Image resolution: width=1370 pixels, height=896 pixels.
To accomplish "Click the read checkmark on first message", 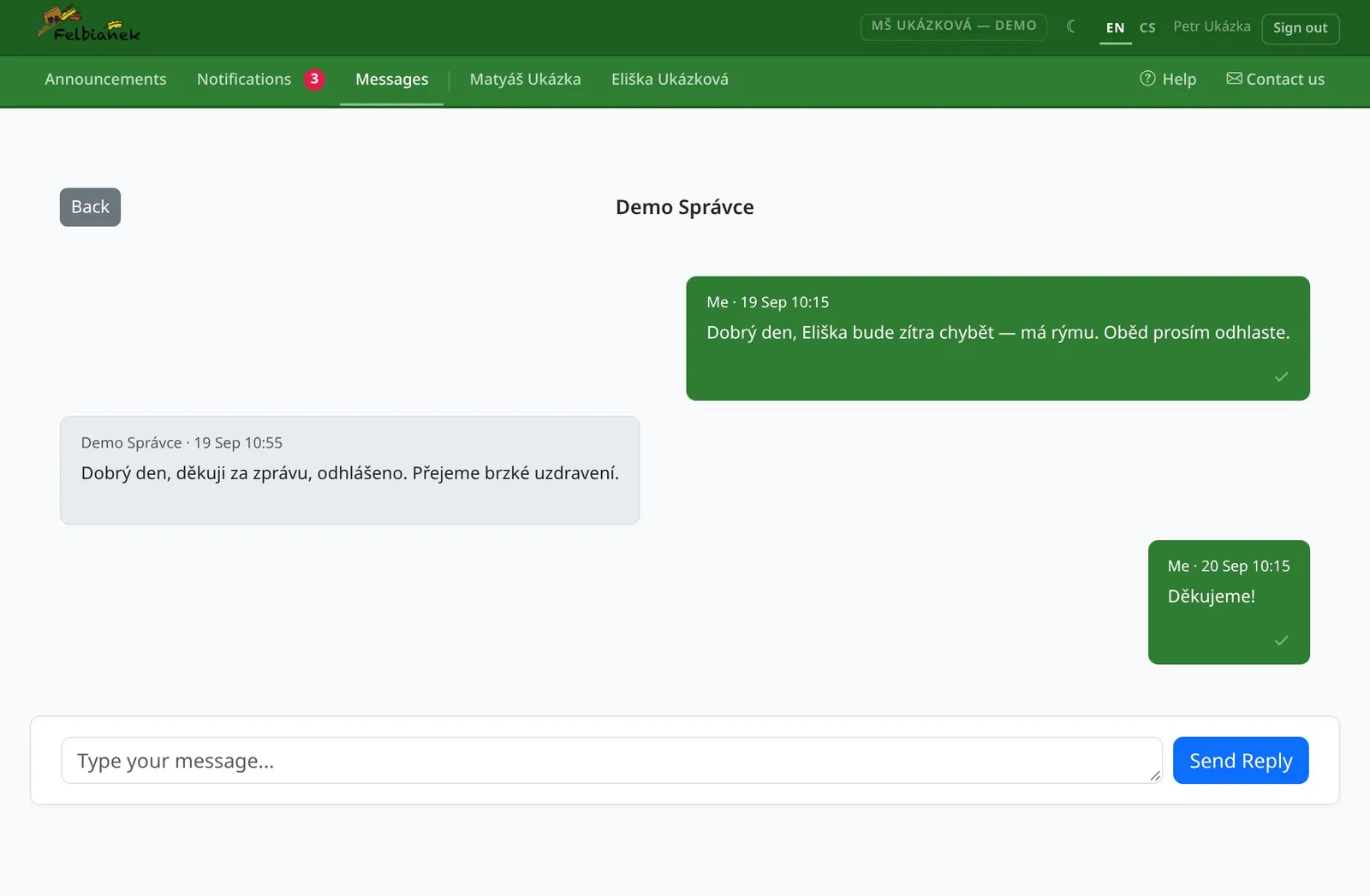I will point(1281,377).
